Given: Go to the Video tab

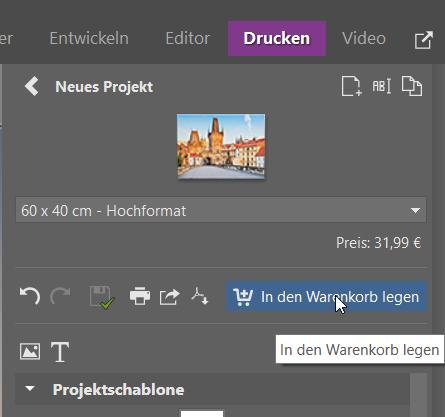Looking at the screenshot, I should click(364, 38).
